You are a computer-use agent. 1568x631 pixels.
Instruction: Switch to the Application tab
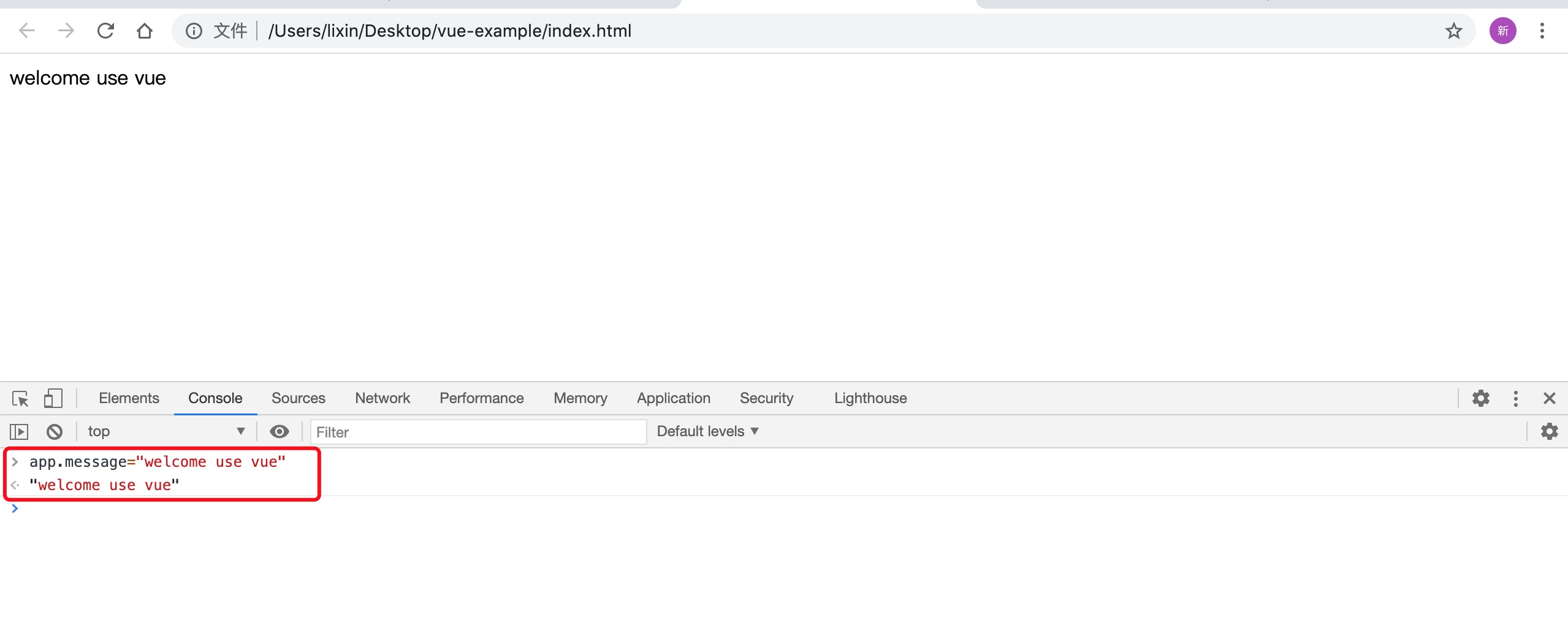coord(674,398)
